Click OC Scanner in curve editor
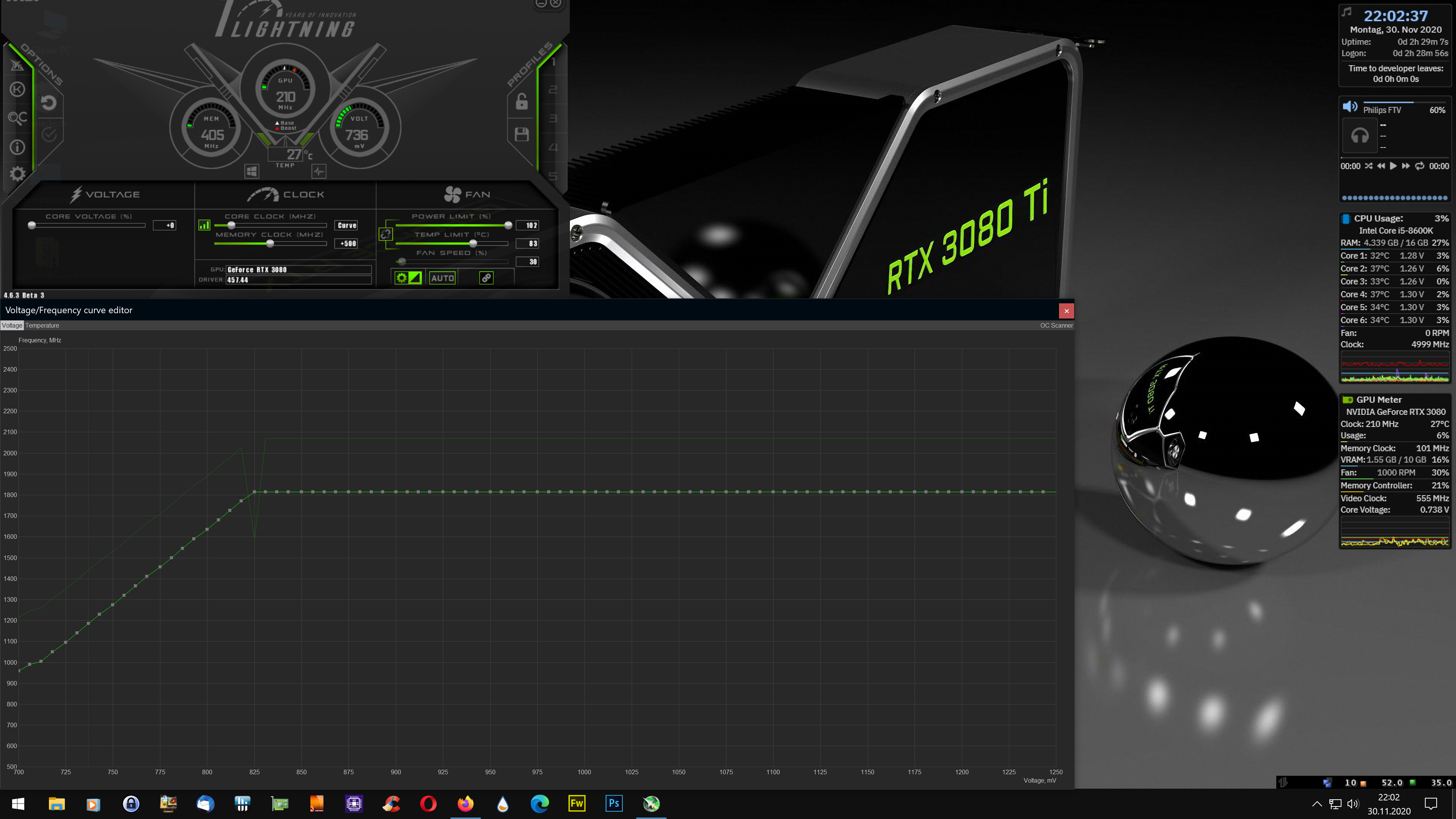 coord(1056,326)
